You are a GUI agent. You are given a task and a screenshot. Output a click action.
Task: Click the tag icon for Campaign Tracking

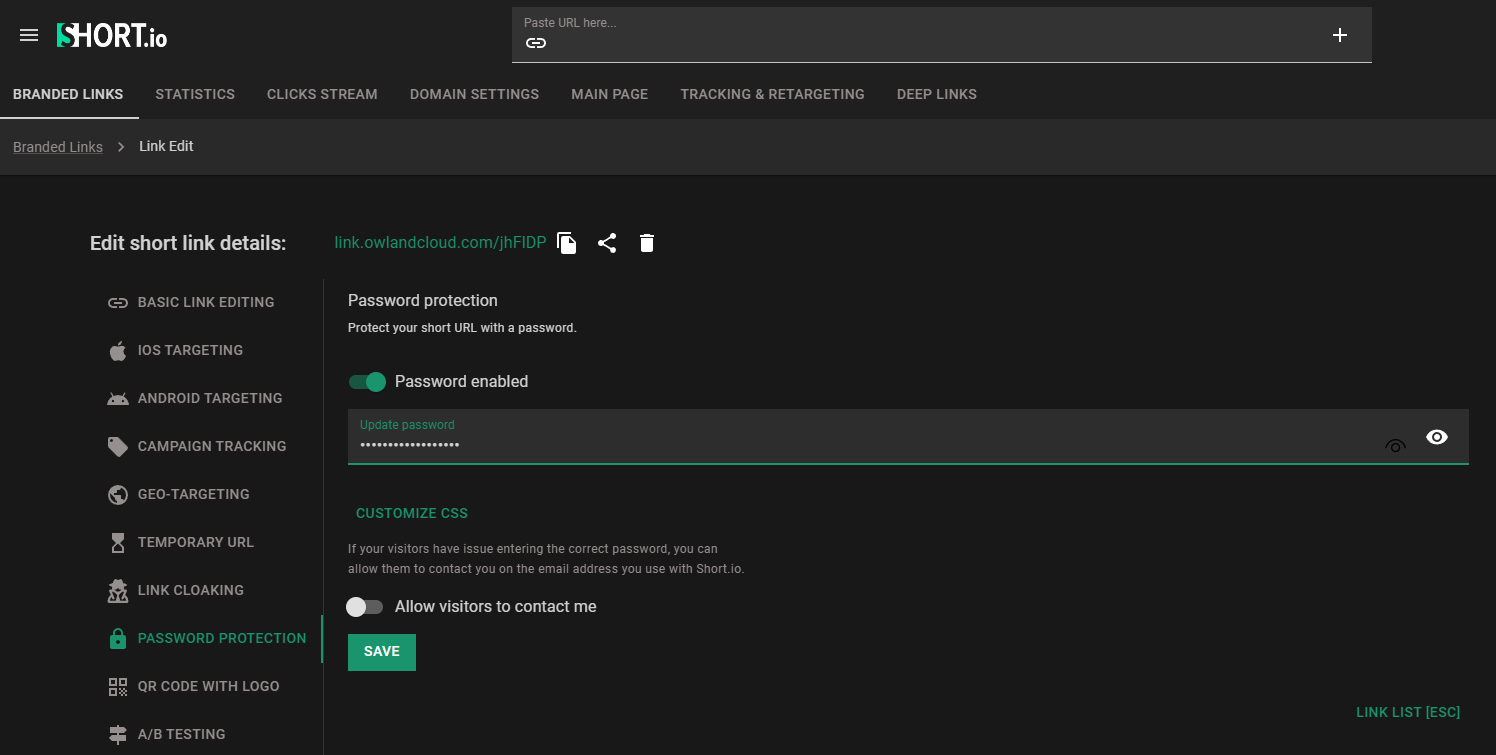click(x=118, y=446)
